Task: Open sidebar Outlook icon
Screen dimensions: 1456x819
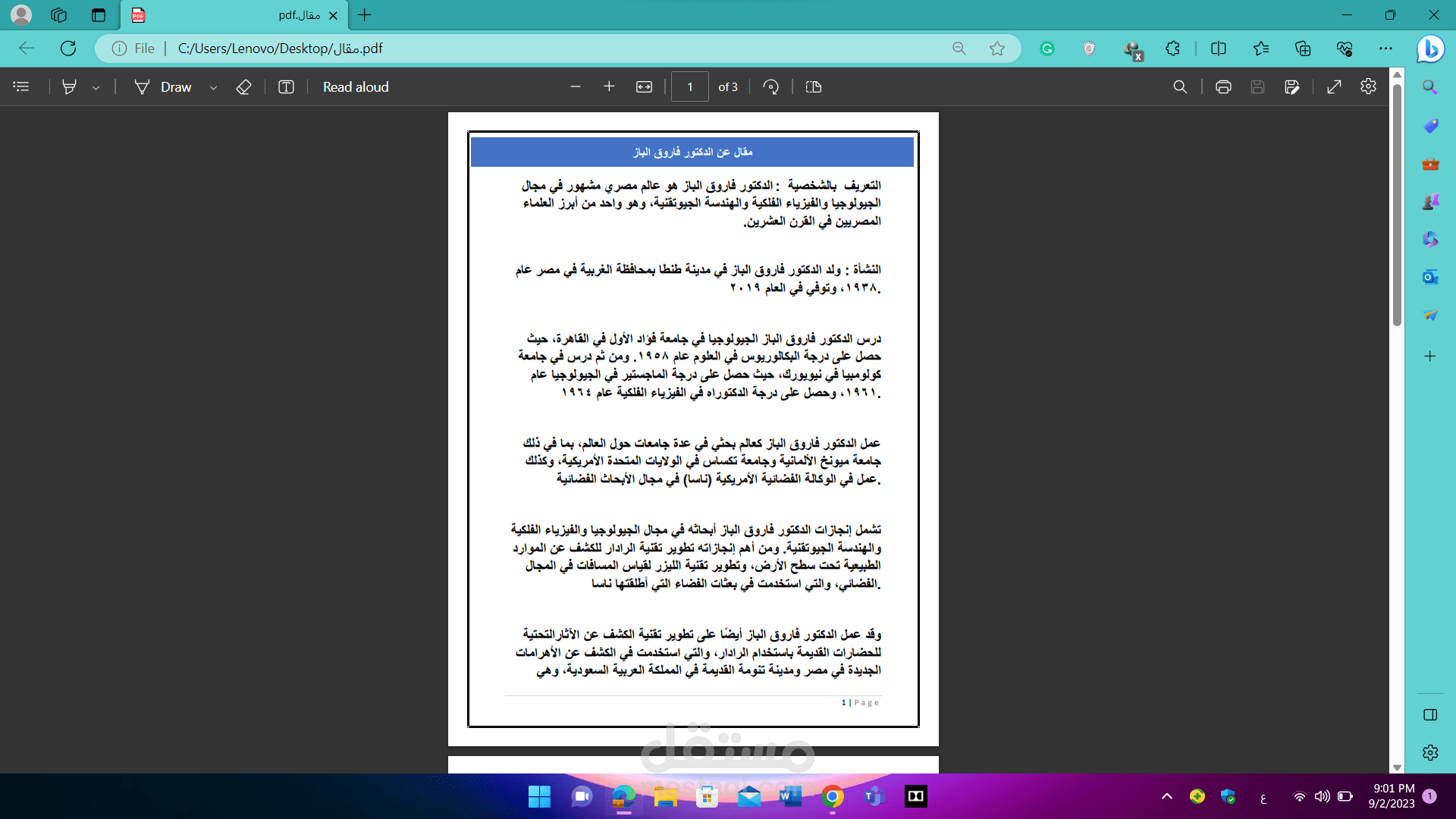Action: 1430,277
